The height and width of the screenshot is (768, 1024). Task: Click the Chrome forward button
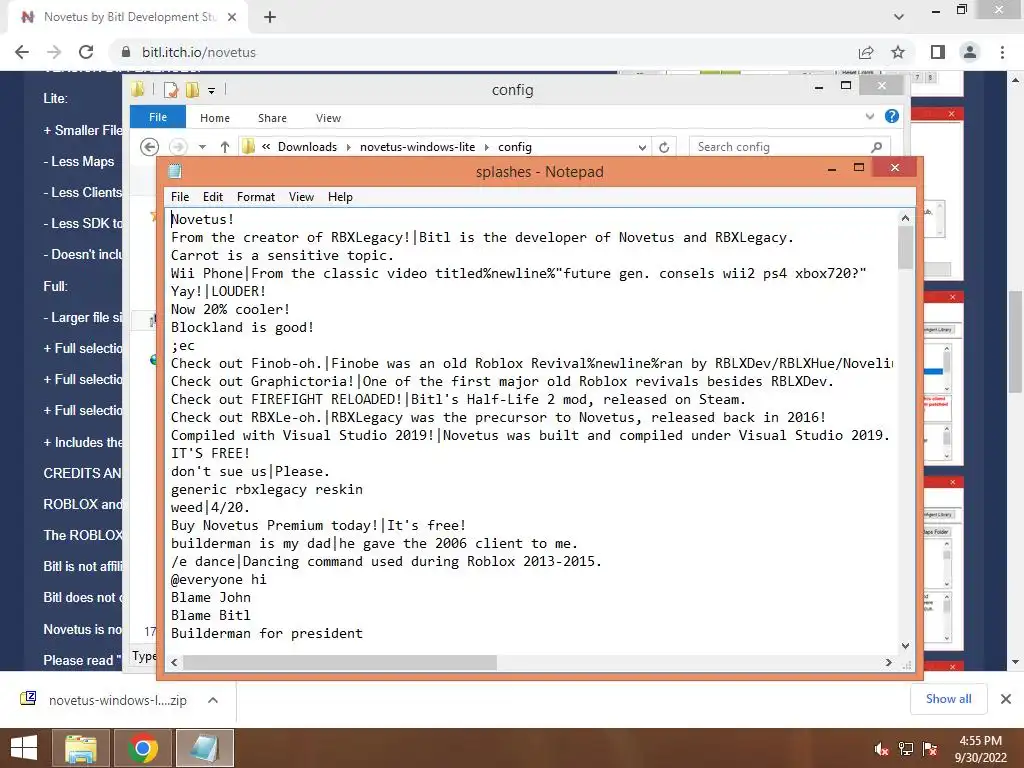point(54,52)
